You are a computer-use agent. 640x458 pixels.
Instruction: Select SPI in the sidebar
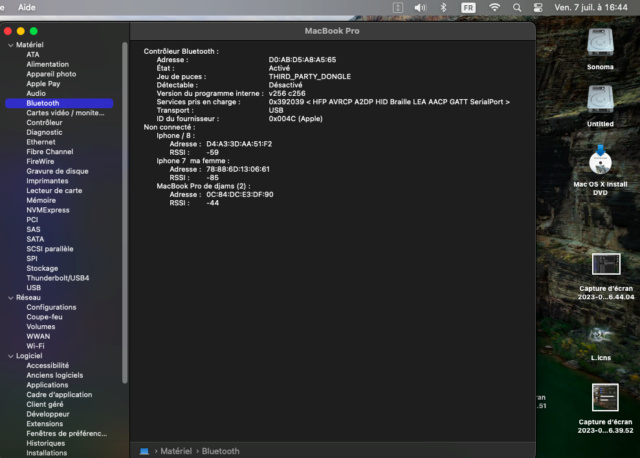[x=32, y=259]
